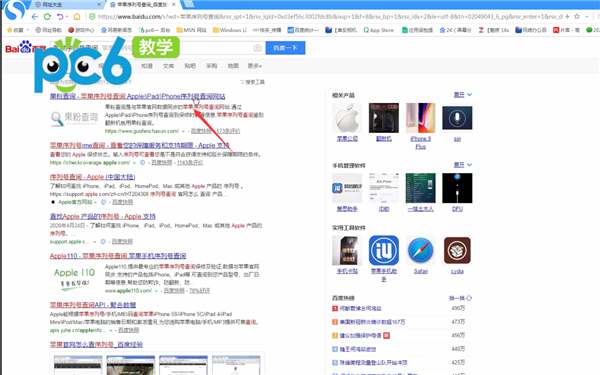Click the siri microphone thumbnail
This screenshot has width=600, height=375.
pyautogui.click(x=457, y=118)
